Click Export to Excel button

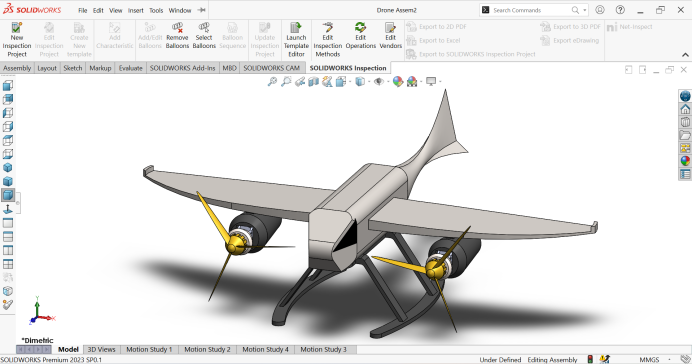[x=433, y=41]
